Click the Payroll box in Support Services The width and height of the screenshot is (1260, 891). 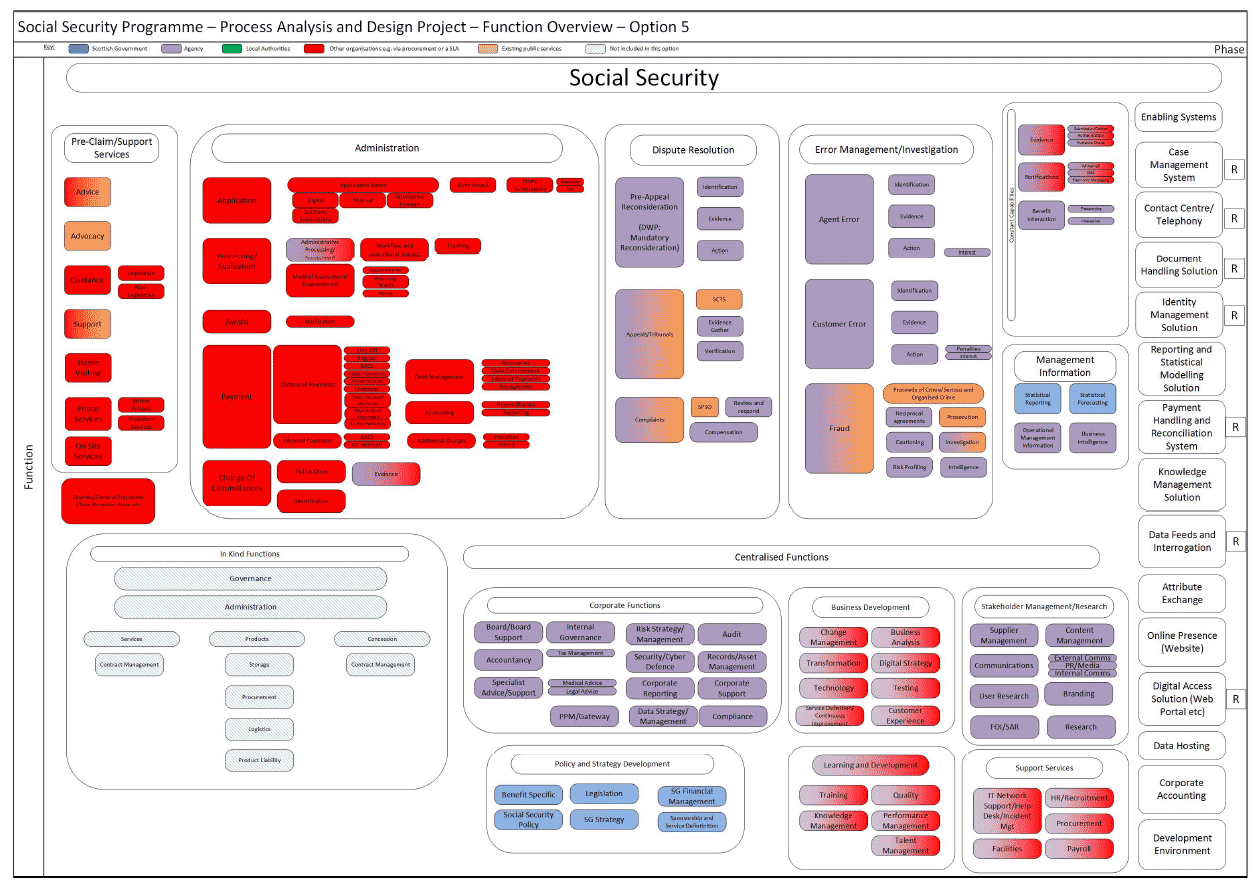tap(1079, 849)
